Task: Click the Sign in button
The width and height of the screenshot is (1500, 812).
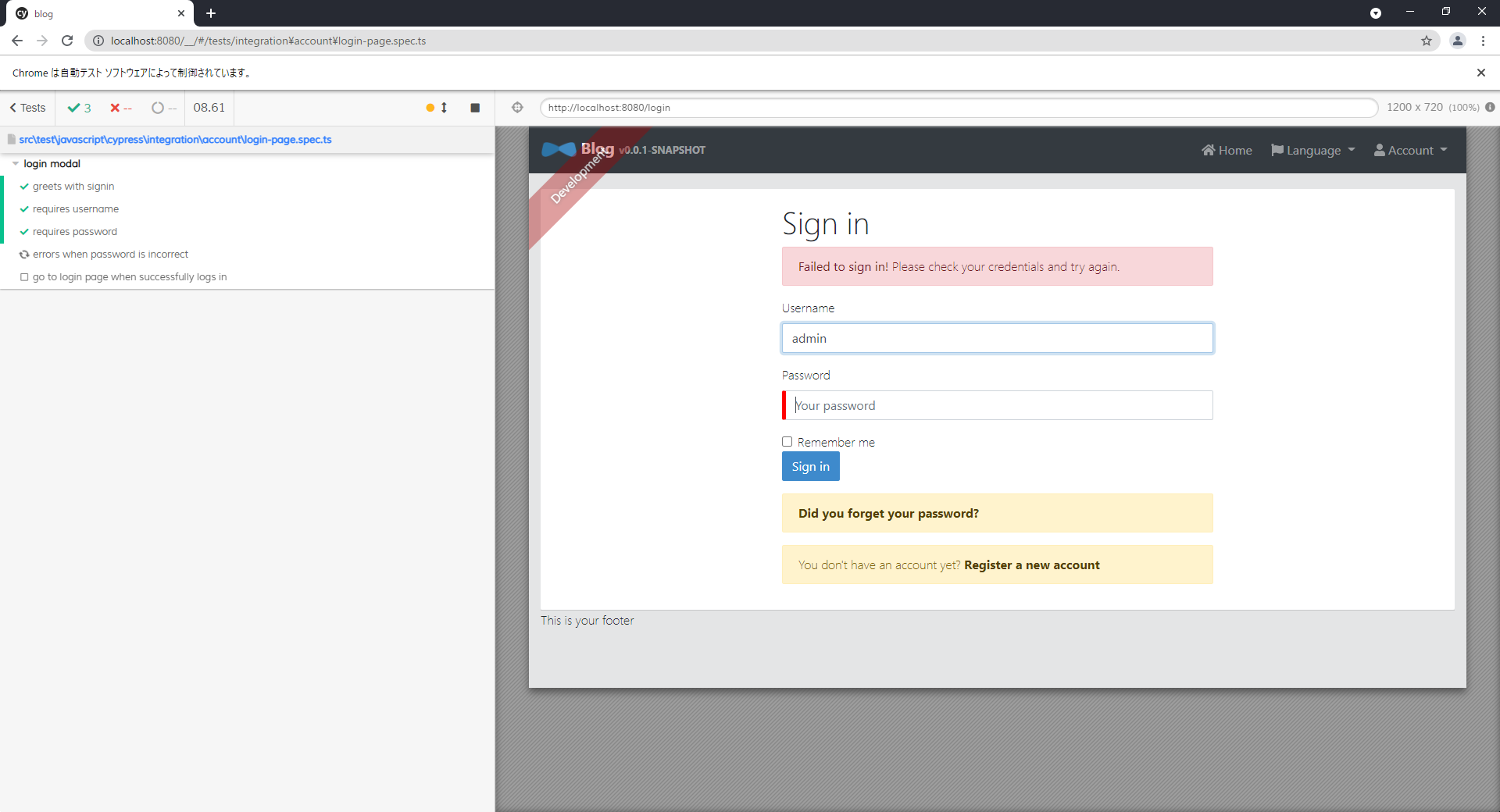Action: coord(811,466)
